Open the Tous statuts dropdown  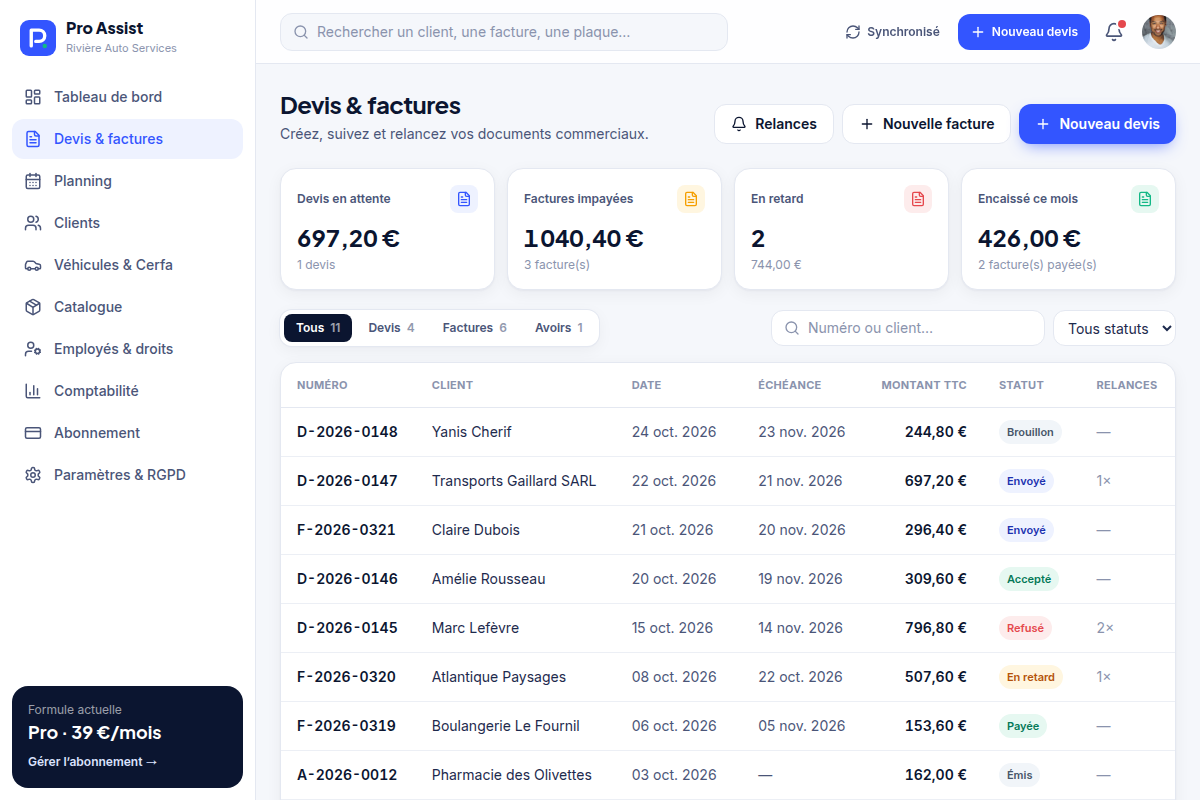coord(1114,328)
